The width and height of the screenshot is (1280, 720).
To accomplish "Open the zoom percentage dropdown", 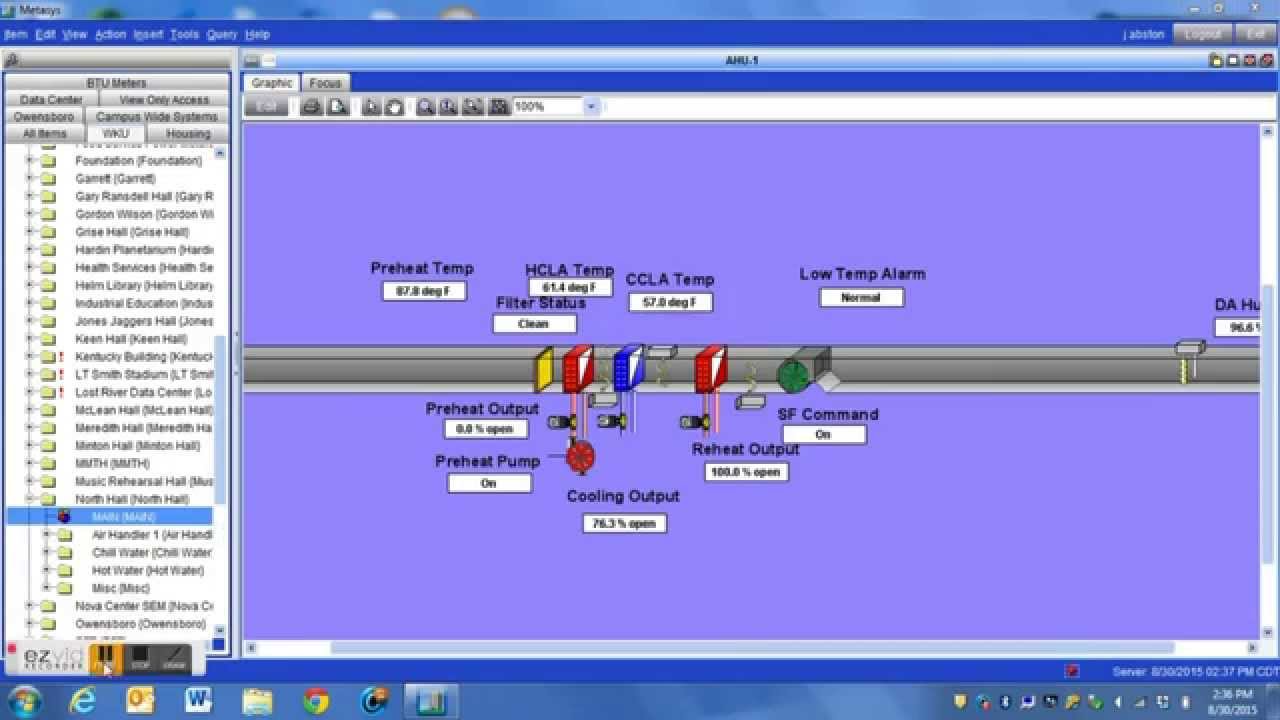I will click(590, 106).
